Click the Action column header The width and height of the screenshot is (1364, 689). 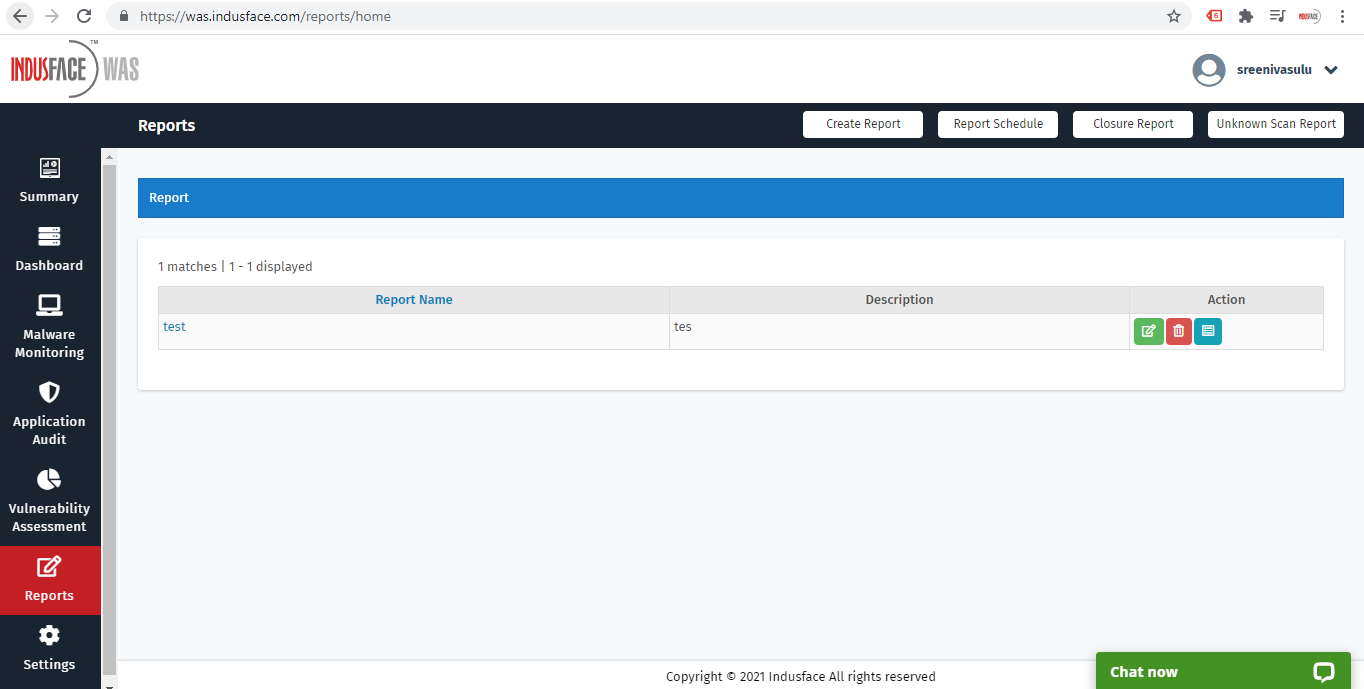1226,300
